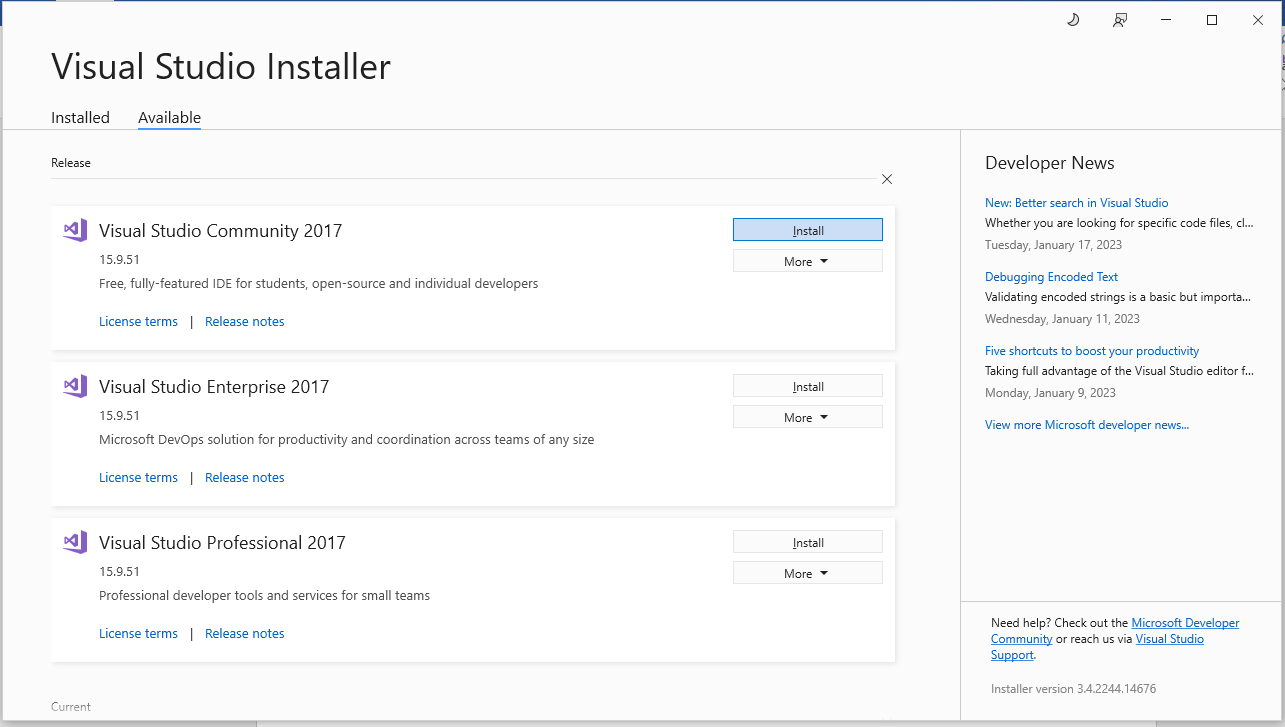Open Release notes for Professional 2017

(245, 633)
